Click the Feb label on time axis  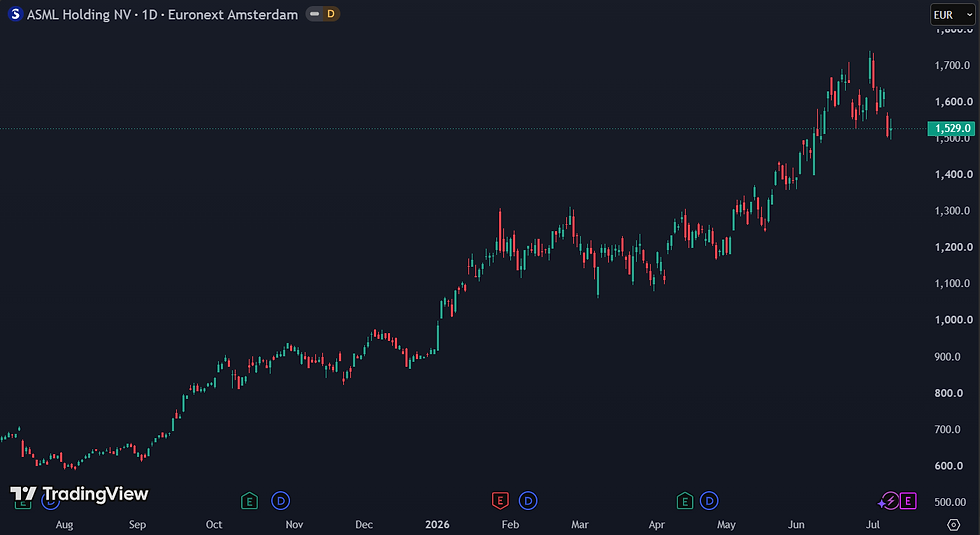[x=510, y=524]
